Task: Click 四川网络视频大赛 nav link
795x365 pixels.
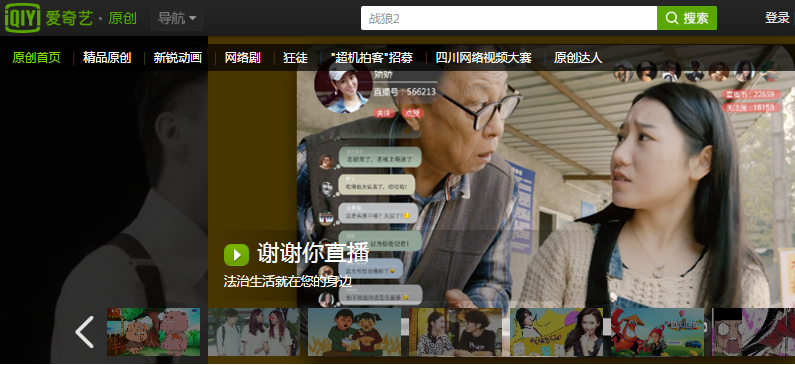Action: coord(483,58)
